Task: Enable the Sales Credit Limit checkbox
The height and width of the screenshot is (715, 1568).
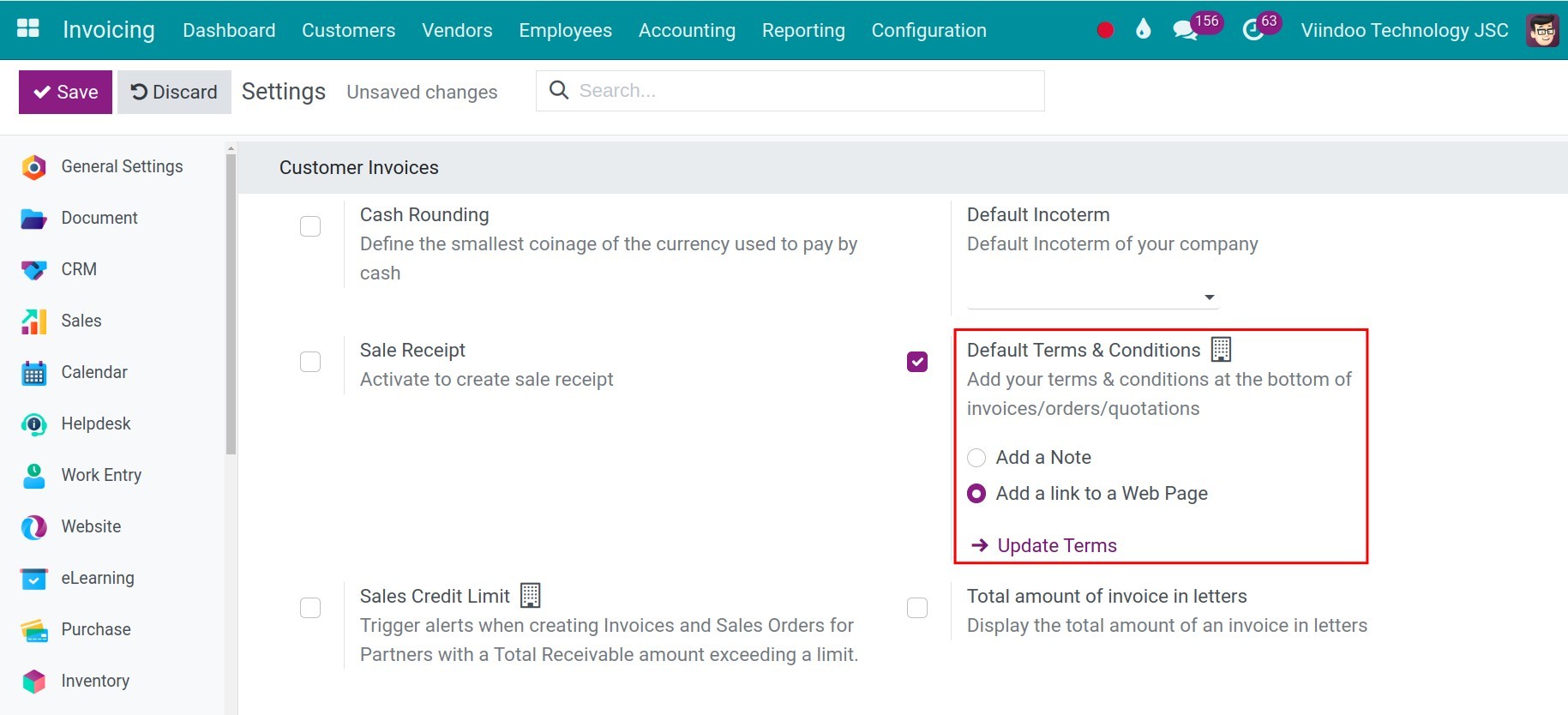Action: pos(310,608)
